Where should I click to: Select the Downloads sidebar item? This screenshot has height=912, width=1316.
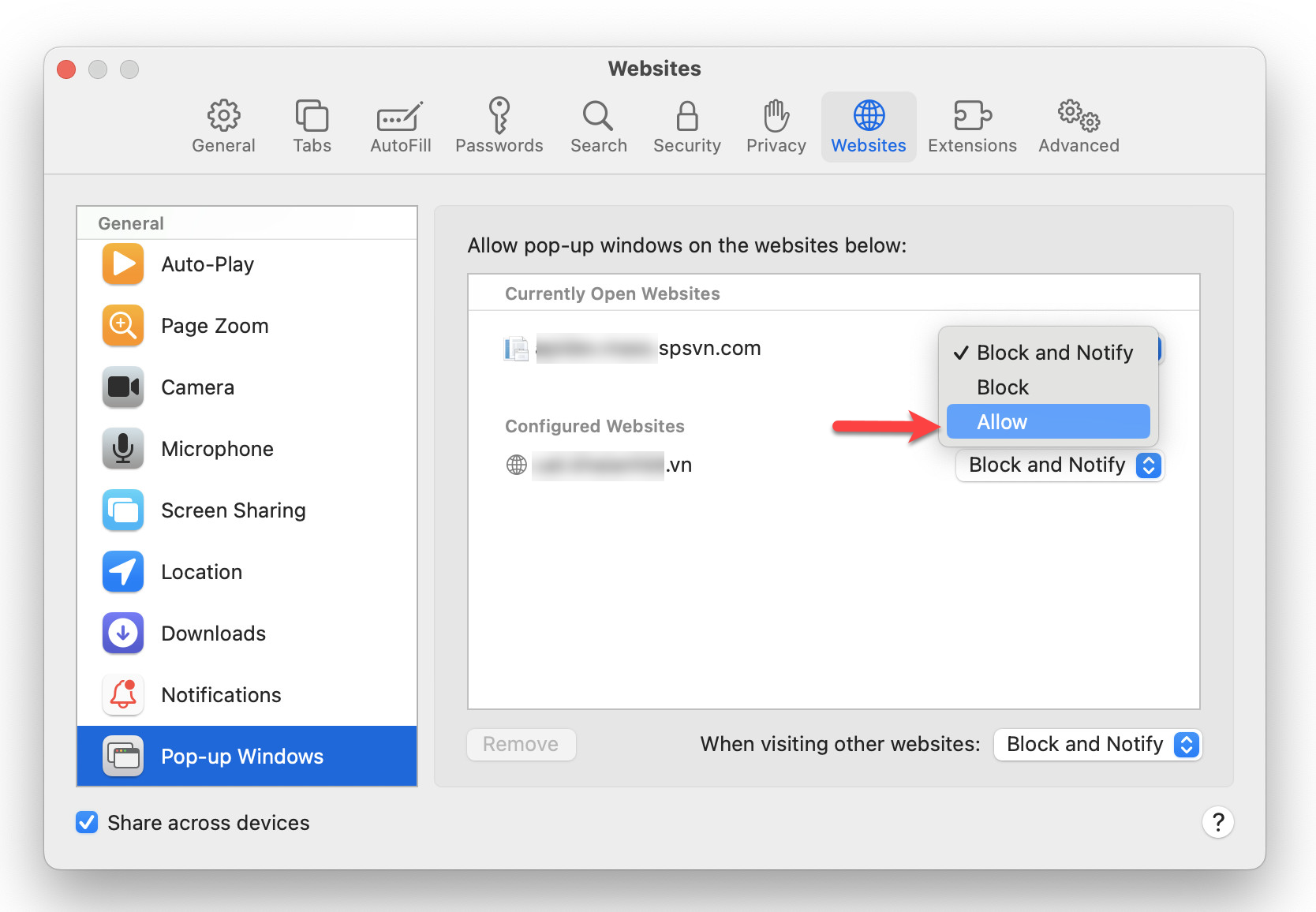click(x=213, y=634)
